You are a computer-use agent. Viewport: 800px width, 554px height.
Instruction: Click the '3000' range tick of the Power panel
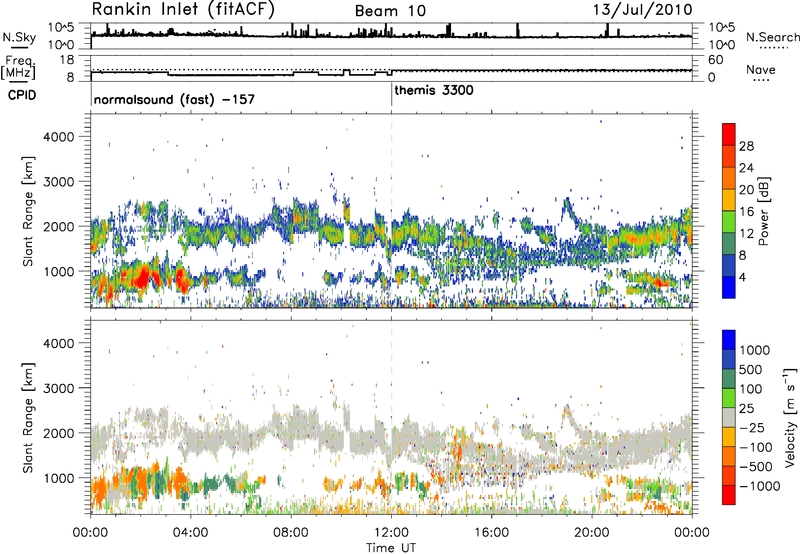coord(59,182)
